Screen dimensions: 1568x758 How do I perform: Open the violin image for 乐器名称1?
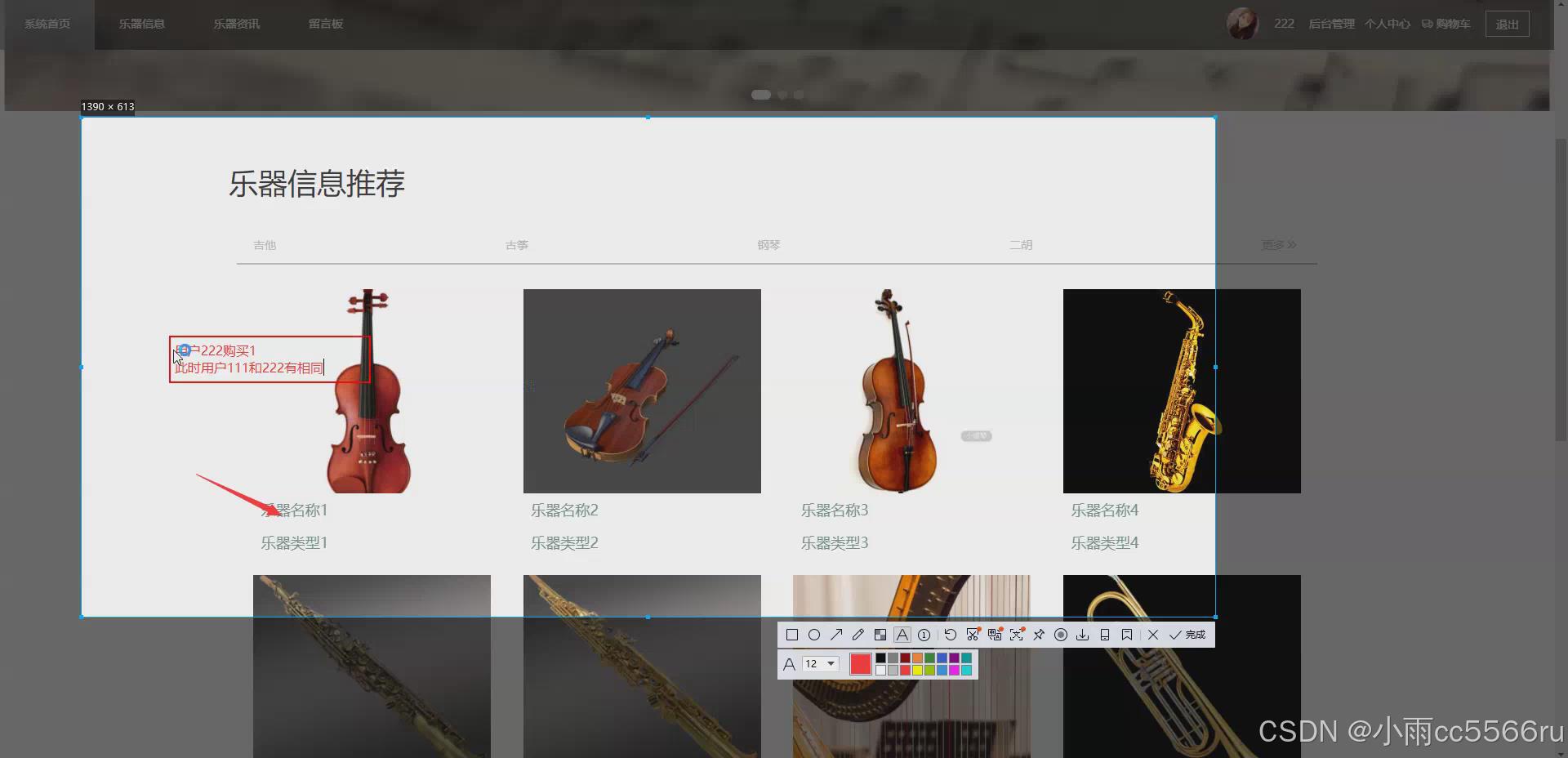372,390
